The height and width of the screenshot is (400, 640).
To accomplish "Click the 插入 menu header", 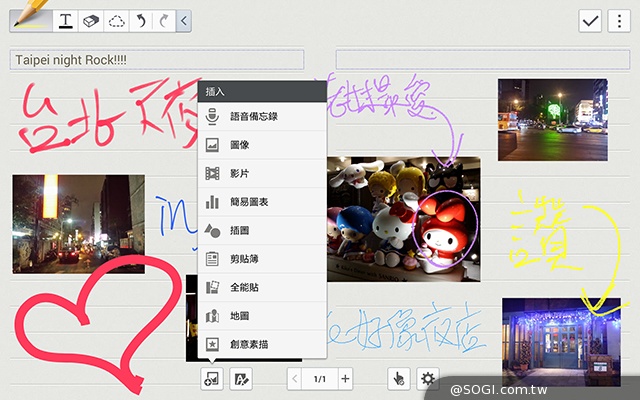I will point(262,91).
